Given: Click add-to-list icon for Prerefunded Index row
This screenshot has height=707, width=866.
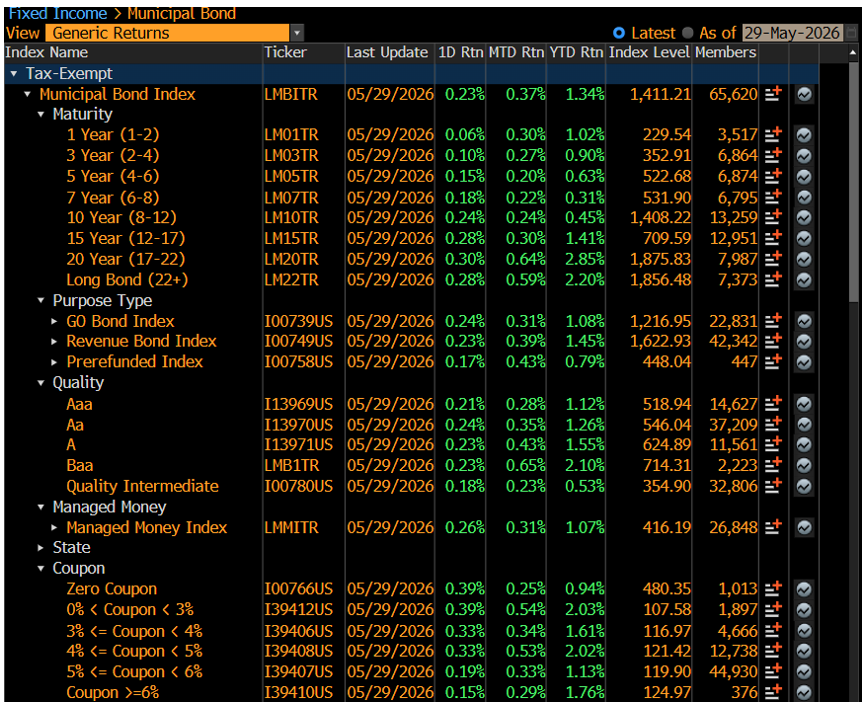Looking at the screenshot, I should (773, 361).
